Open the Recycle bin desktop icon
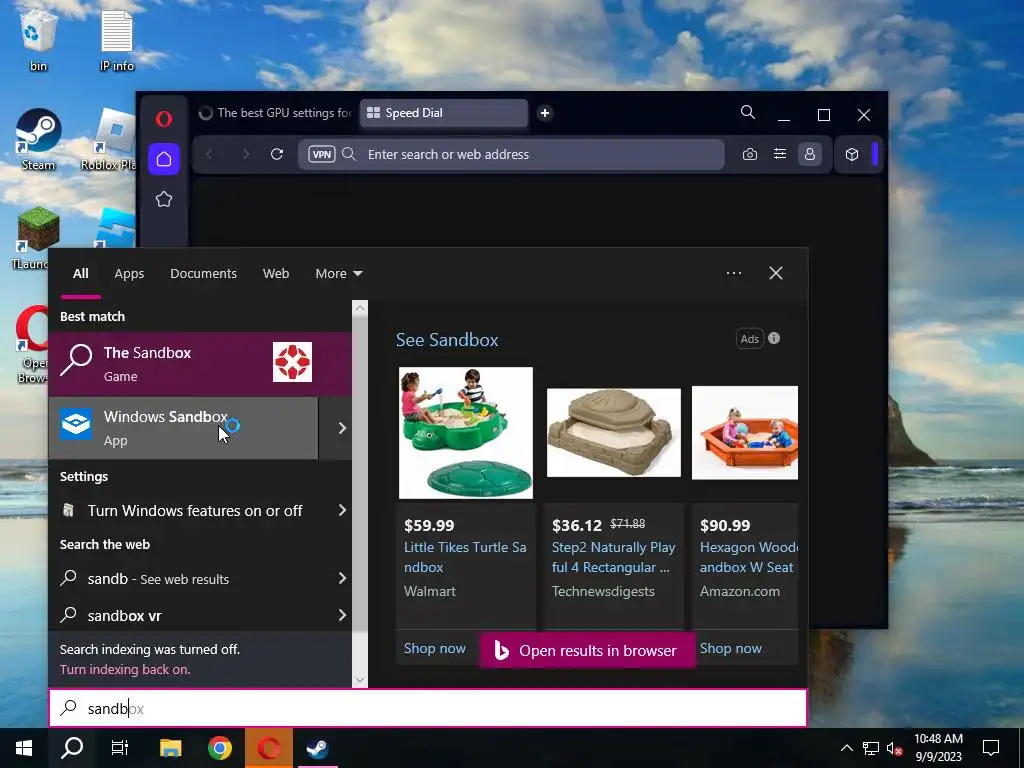This screenshot has height=768, width=1024. pyautogui.click(x=39, y=39)
